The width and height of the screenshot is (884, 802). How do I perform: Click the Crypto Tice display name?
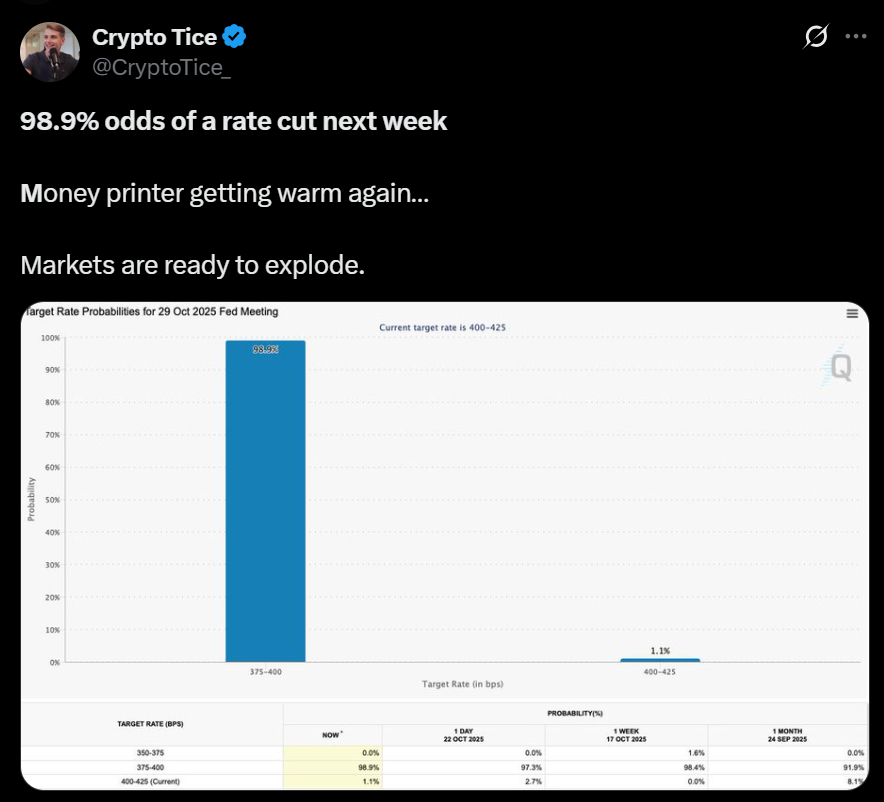[155, 37]
